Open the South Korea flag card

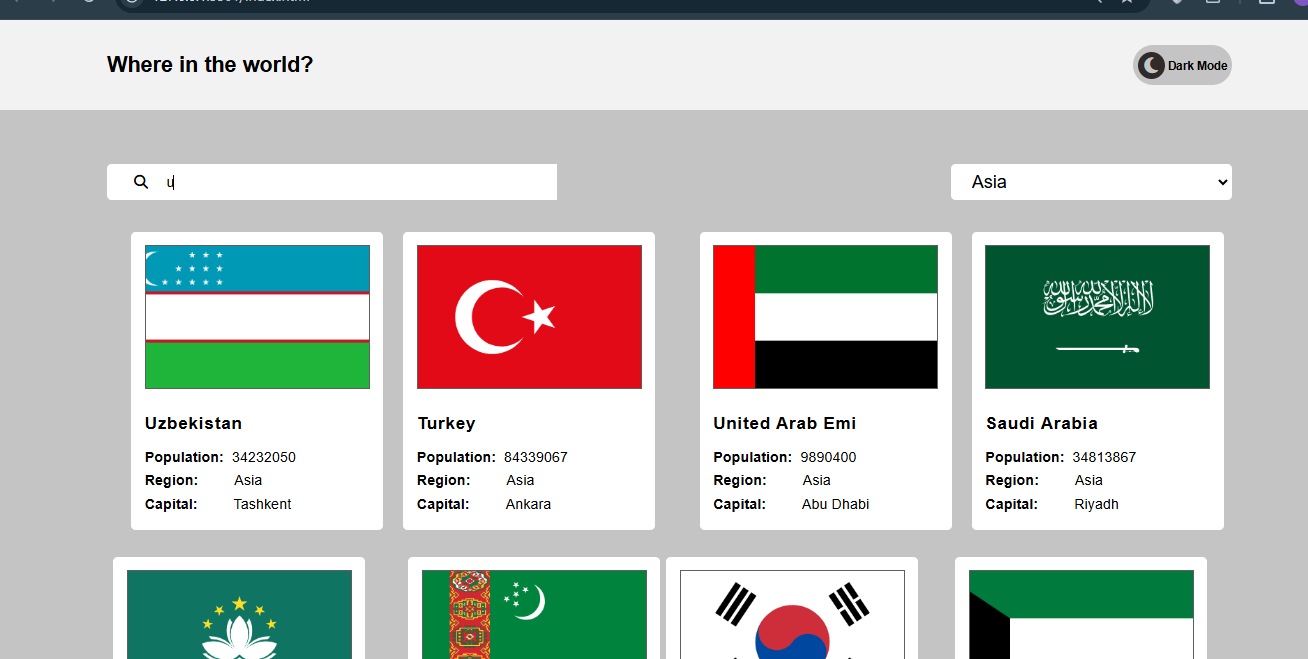click(792, 614)
